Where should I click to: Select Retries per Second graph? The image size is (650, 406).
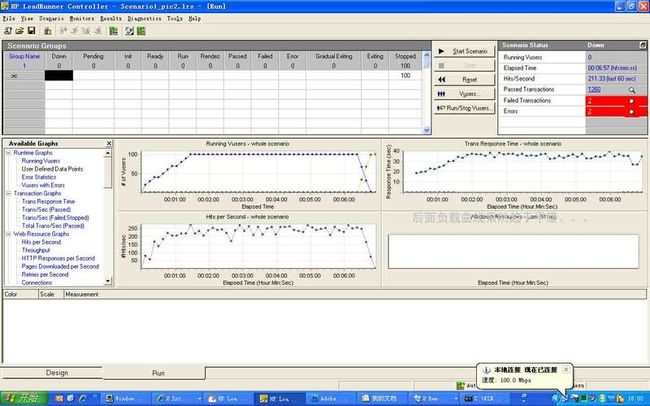tap(45, 275)
